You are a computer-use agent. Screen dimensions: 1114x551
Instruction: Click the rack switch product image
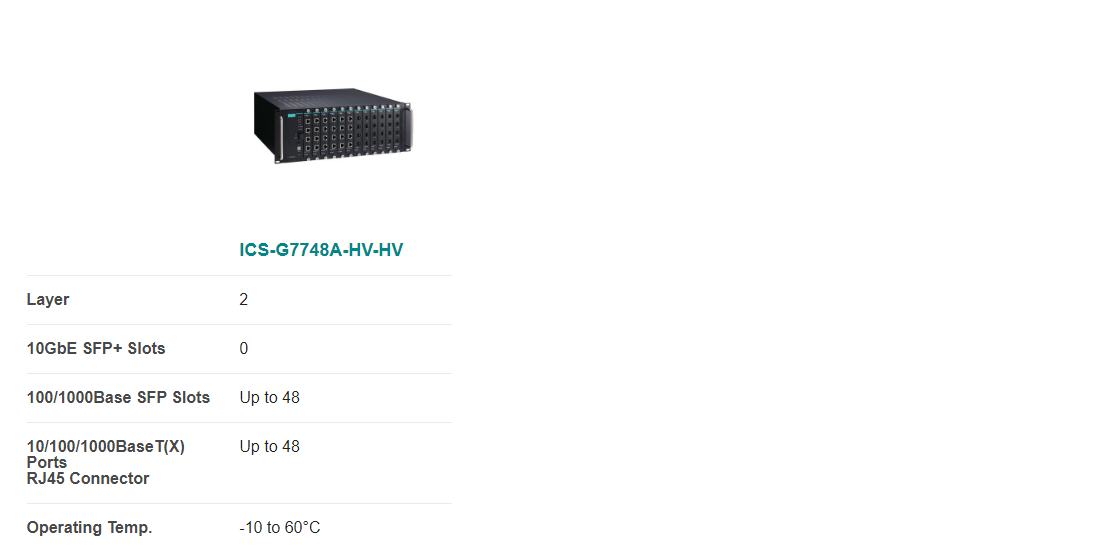click(x=333, y=126)
